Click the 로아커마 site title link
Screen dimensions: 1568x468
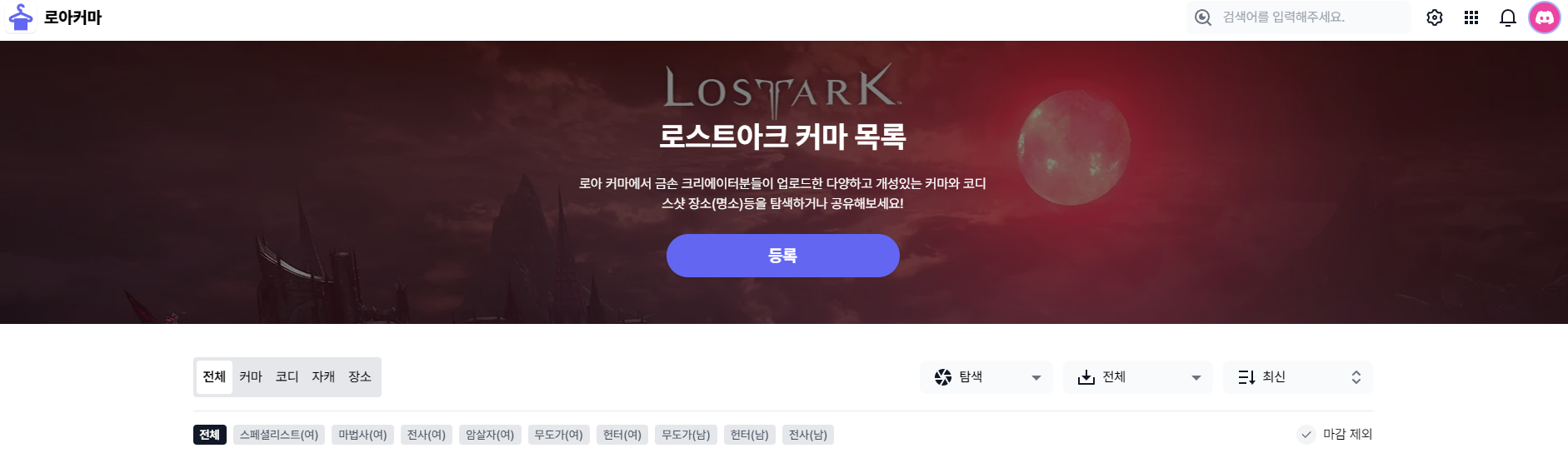[72, 17]
